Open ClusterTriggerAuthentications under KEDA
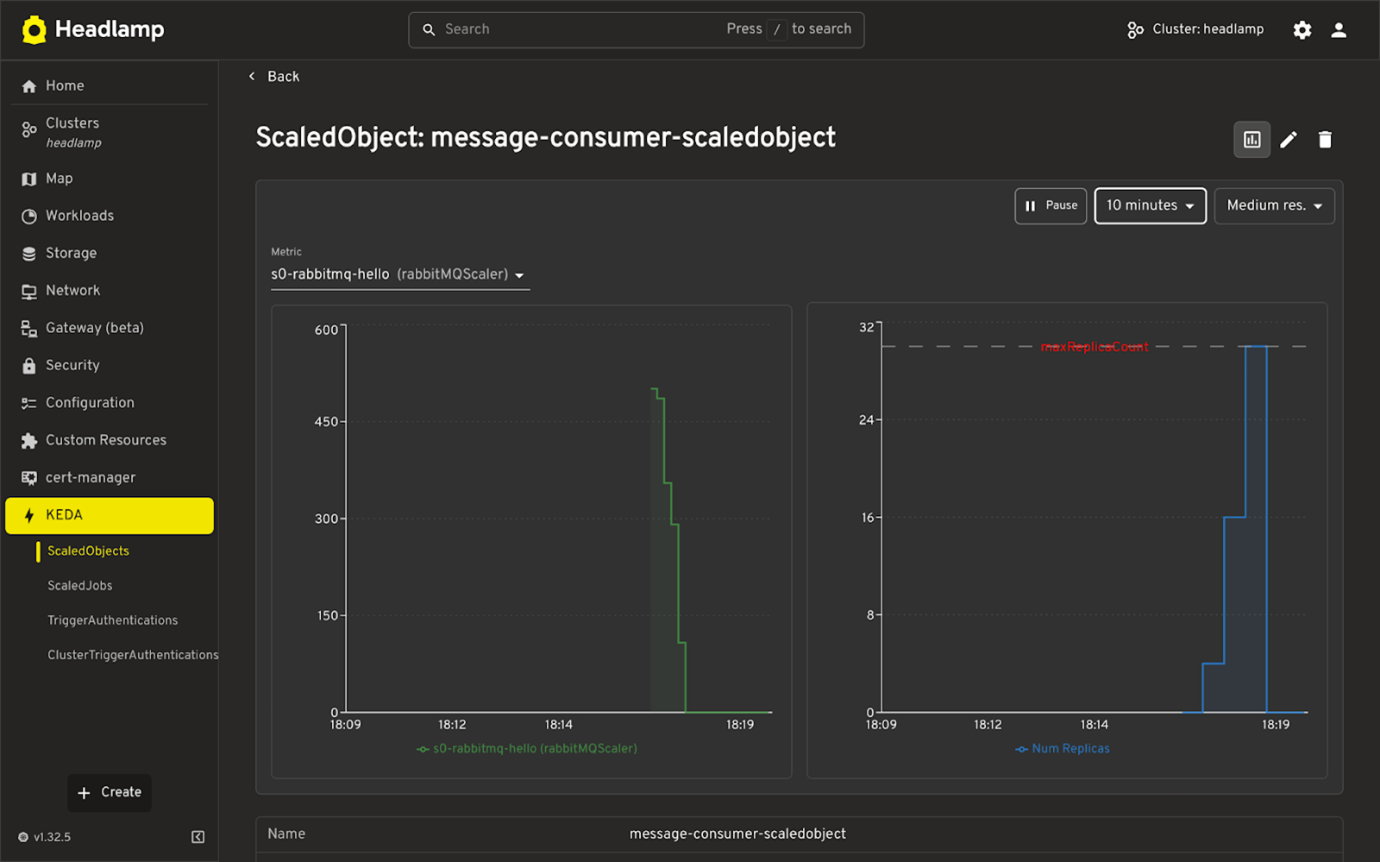Viewport: 1380px width, 862px height. click(x=132, y=656)
